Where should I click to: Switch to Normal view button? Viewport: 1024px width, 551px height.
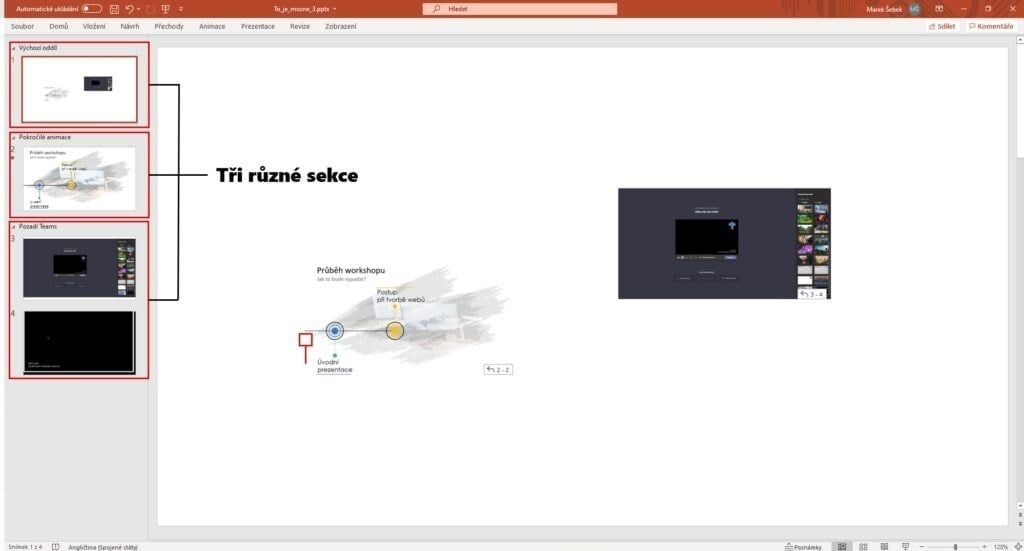coord(842,546)
